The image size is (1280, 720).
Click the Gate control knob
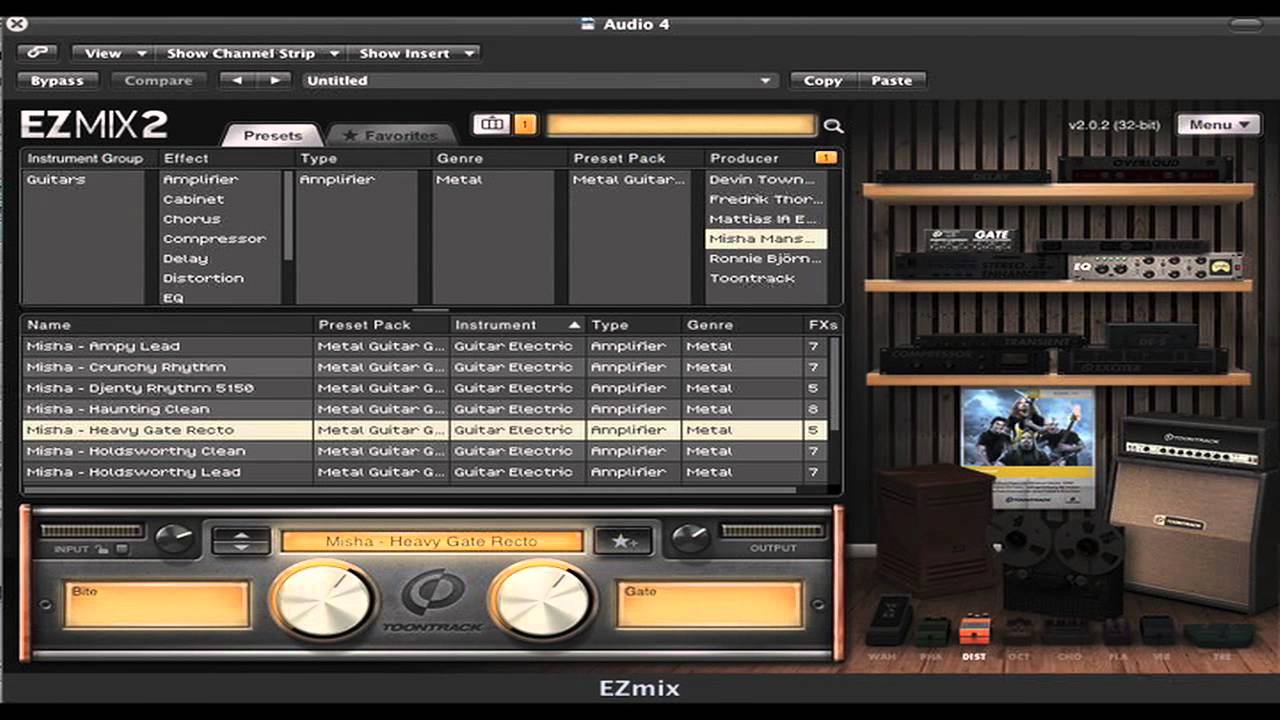(x=542, y=600)
